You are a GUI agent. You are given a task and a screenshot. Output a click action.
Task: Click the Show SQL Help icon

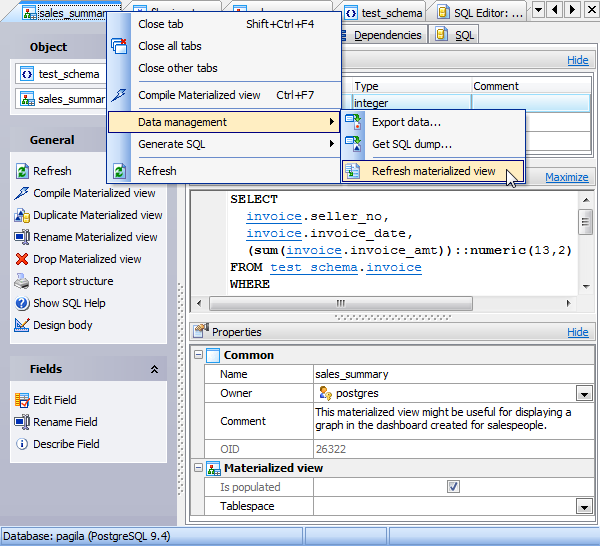coord(23,303)
